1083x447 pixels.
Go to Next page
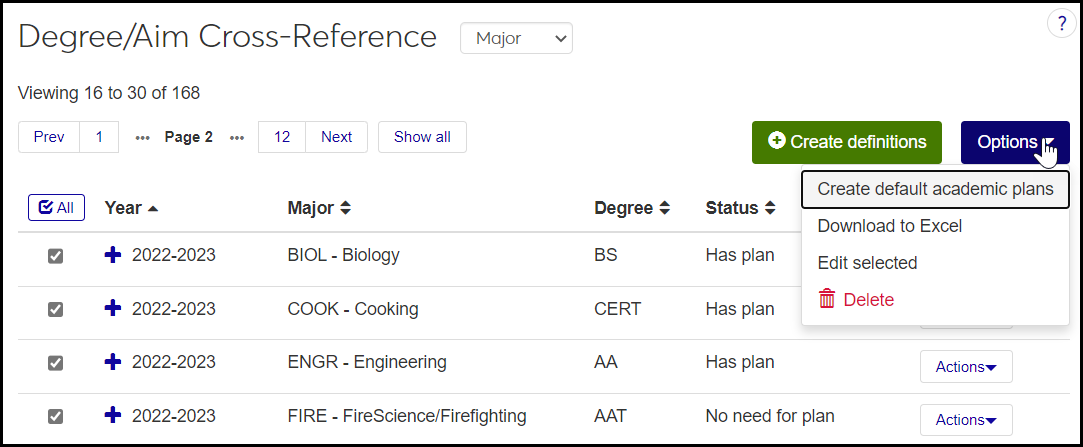[x=336, y=137]
